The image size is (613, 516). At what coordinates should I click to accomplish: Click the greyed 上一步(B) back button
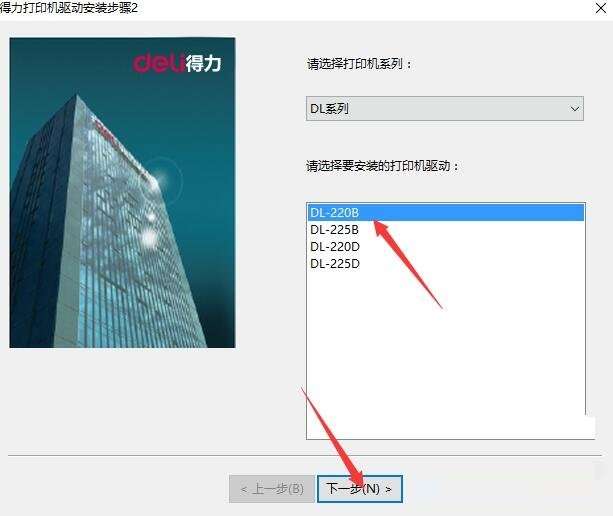point(272,489)
